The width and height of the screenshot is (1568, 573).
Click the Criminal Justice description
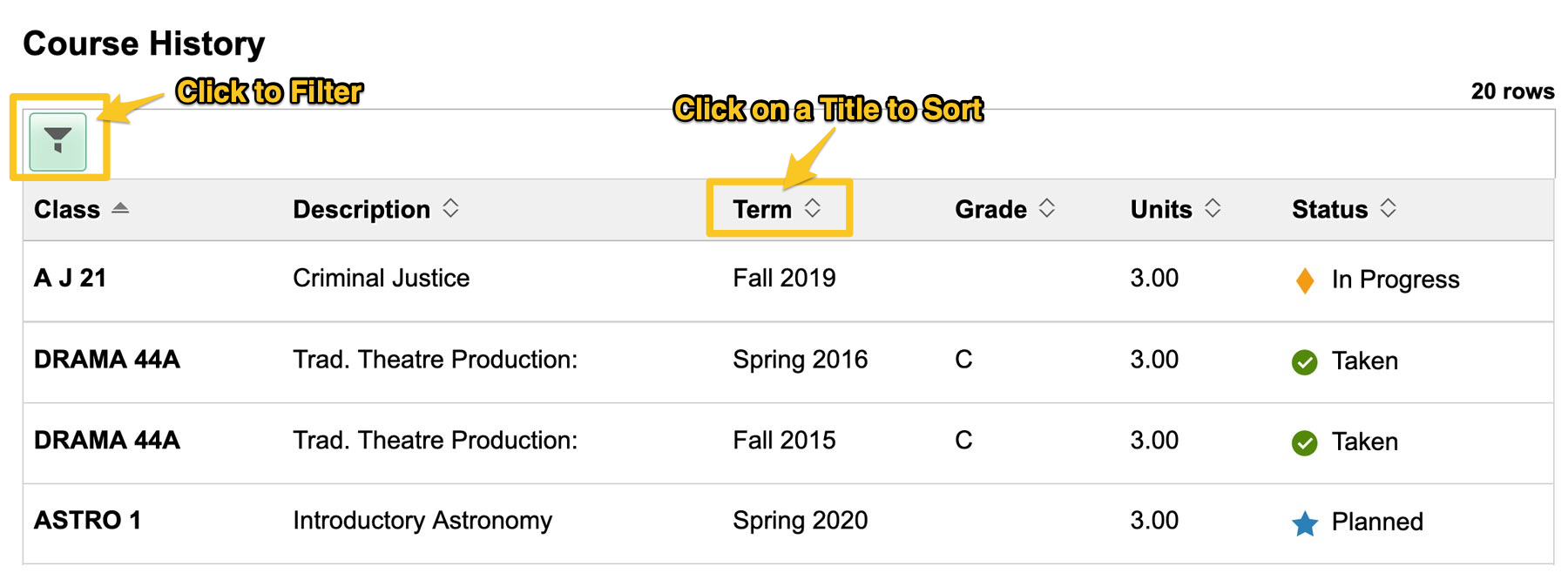click(381, 279)
